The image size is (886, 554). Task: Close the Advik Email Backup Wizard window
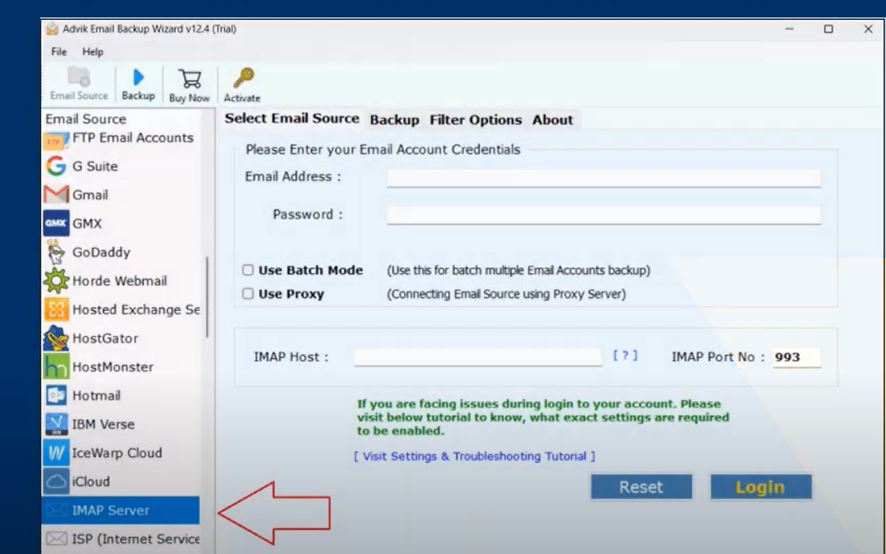(x=868, y=29)
